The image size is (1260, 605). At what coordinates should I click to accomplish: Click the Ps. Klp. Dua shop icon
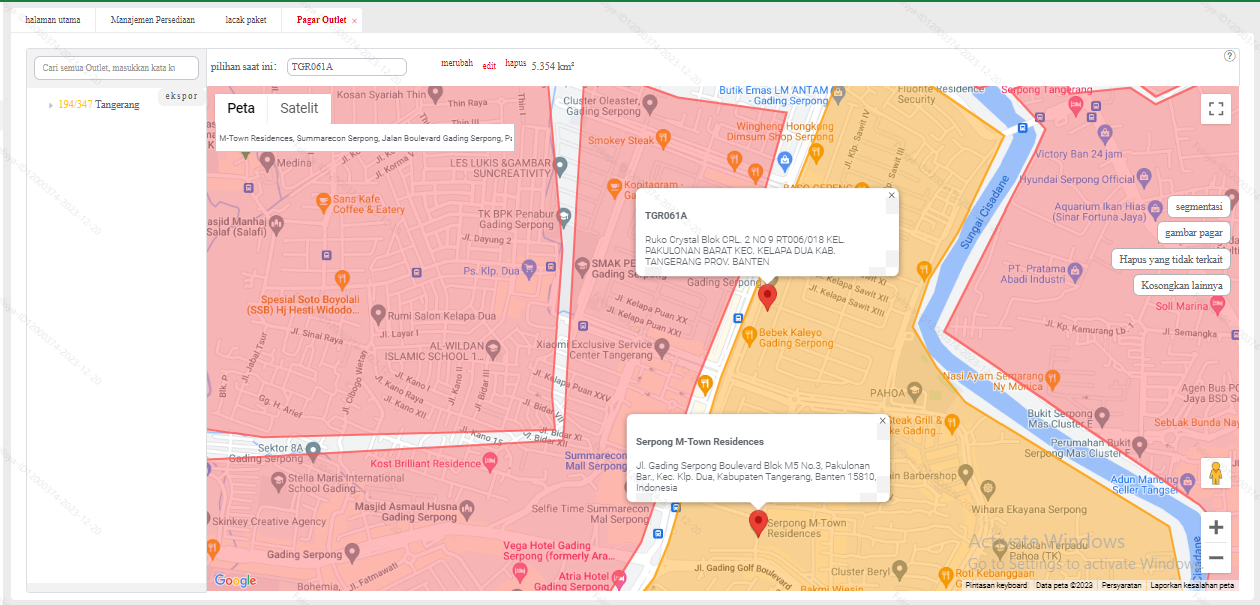(530, 267)
